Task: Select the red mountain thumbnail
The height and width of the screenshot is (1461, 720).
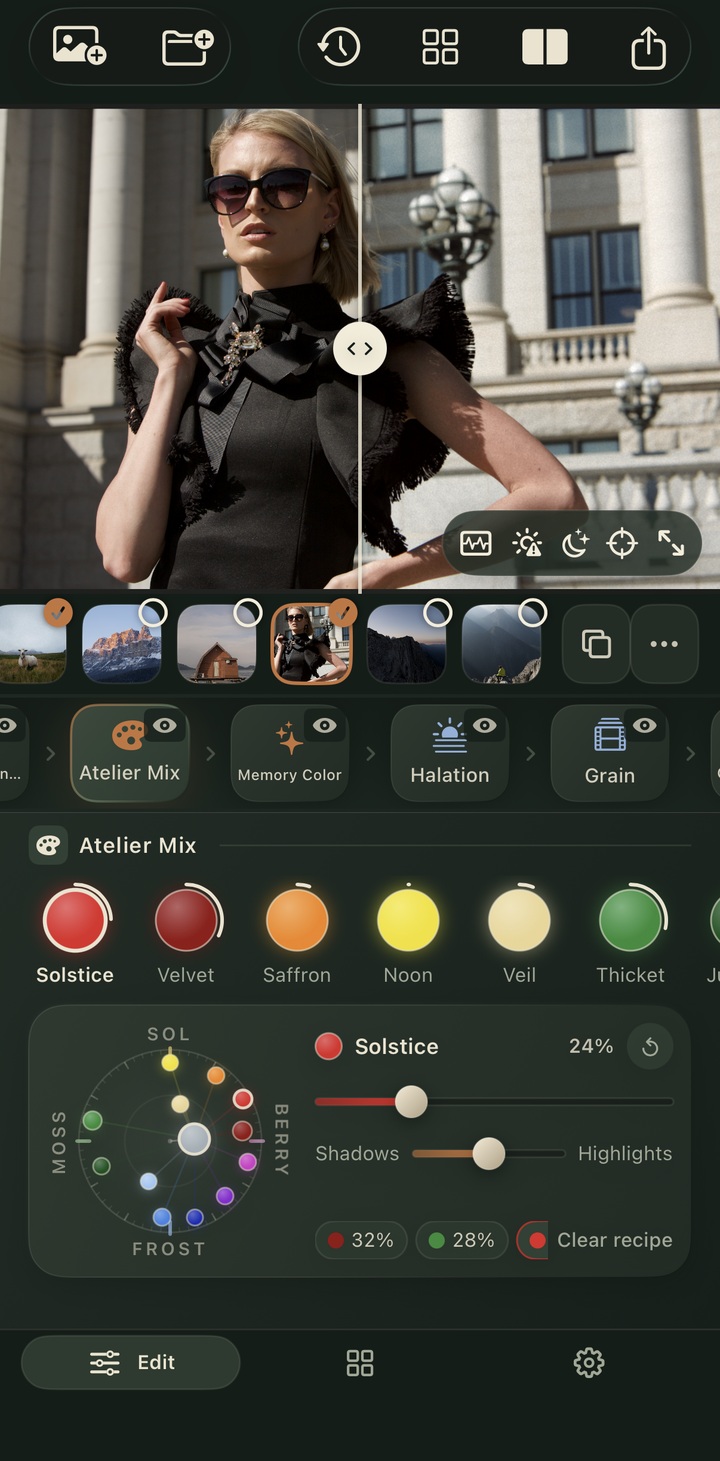Action: [121, 644]
